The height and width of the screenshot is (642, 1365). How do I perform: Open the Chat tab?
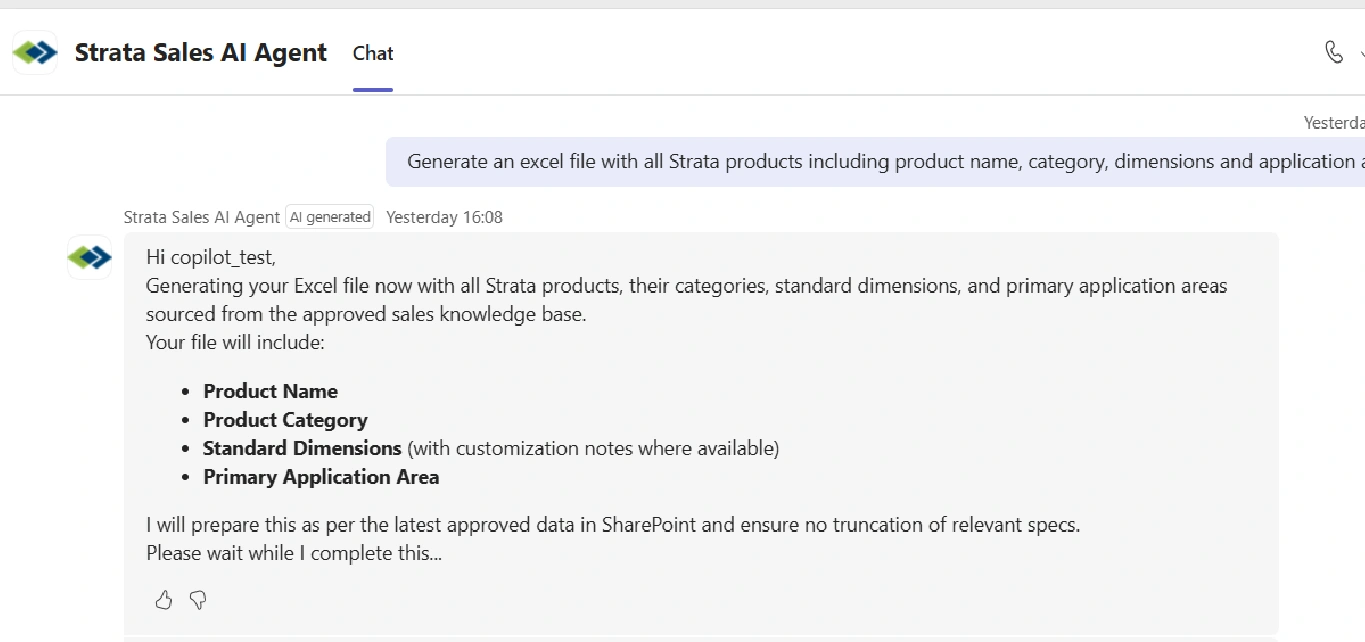click(x=373, y=53)
